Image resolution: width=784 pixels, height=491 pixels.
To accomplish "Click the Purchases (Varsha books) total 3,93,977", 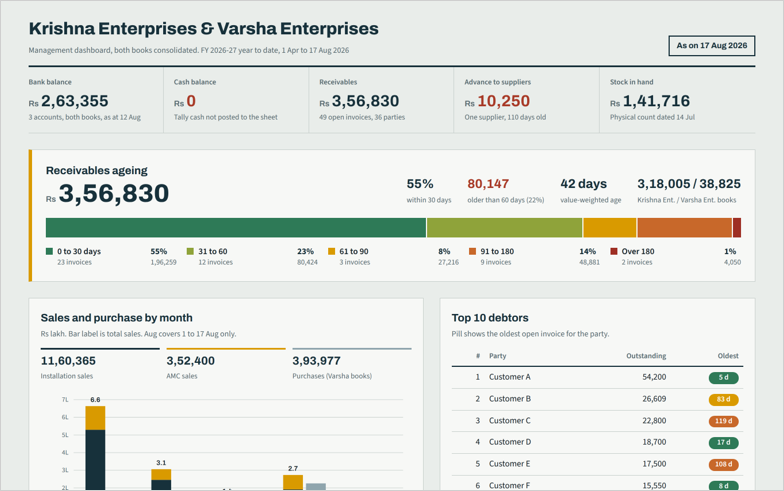I will click(x=316, y=361).
